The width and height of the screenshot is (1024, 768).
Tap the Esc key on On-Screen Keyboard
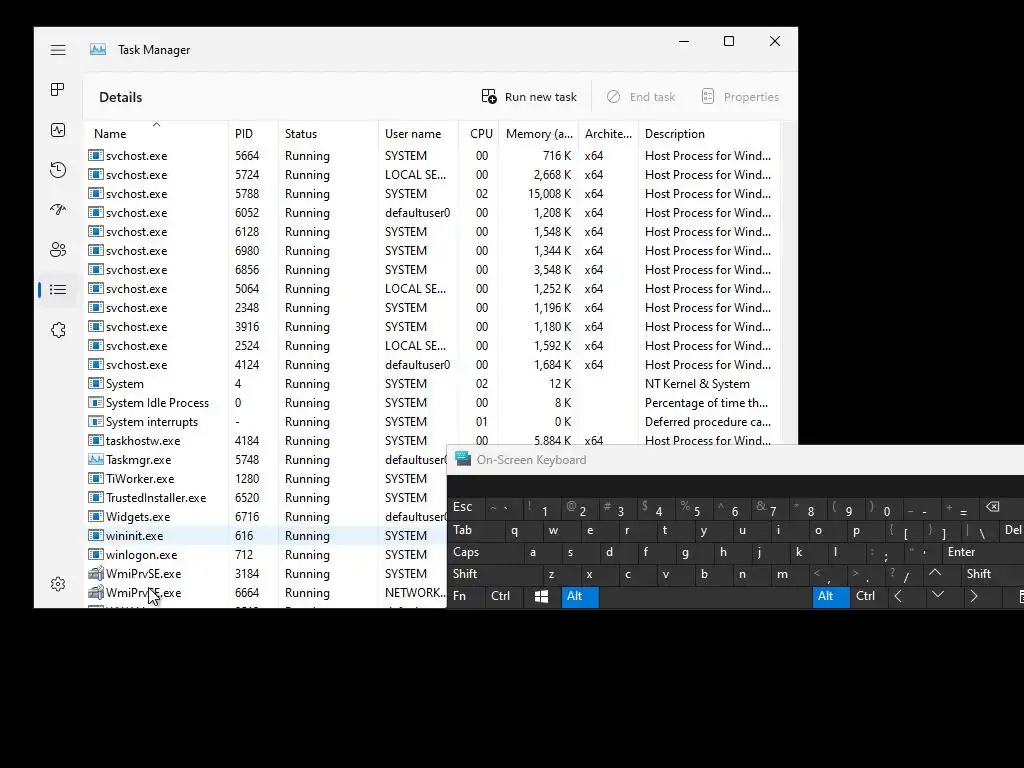pos(466,507)
